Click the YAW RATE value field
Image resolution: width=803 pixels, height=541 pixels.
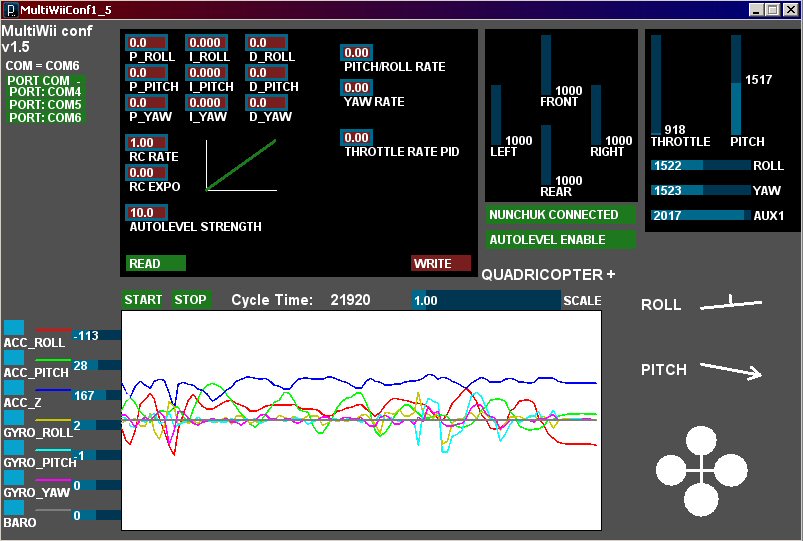click(x=356, y=88)
